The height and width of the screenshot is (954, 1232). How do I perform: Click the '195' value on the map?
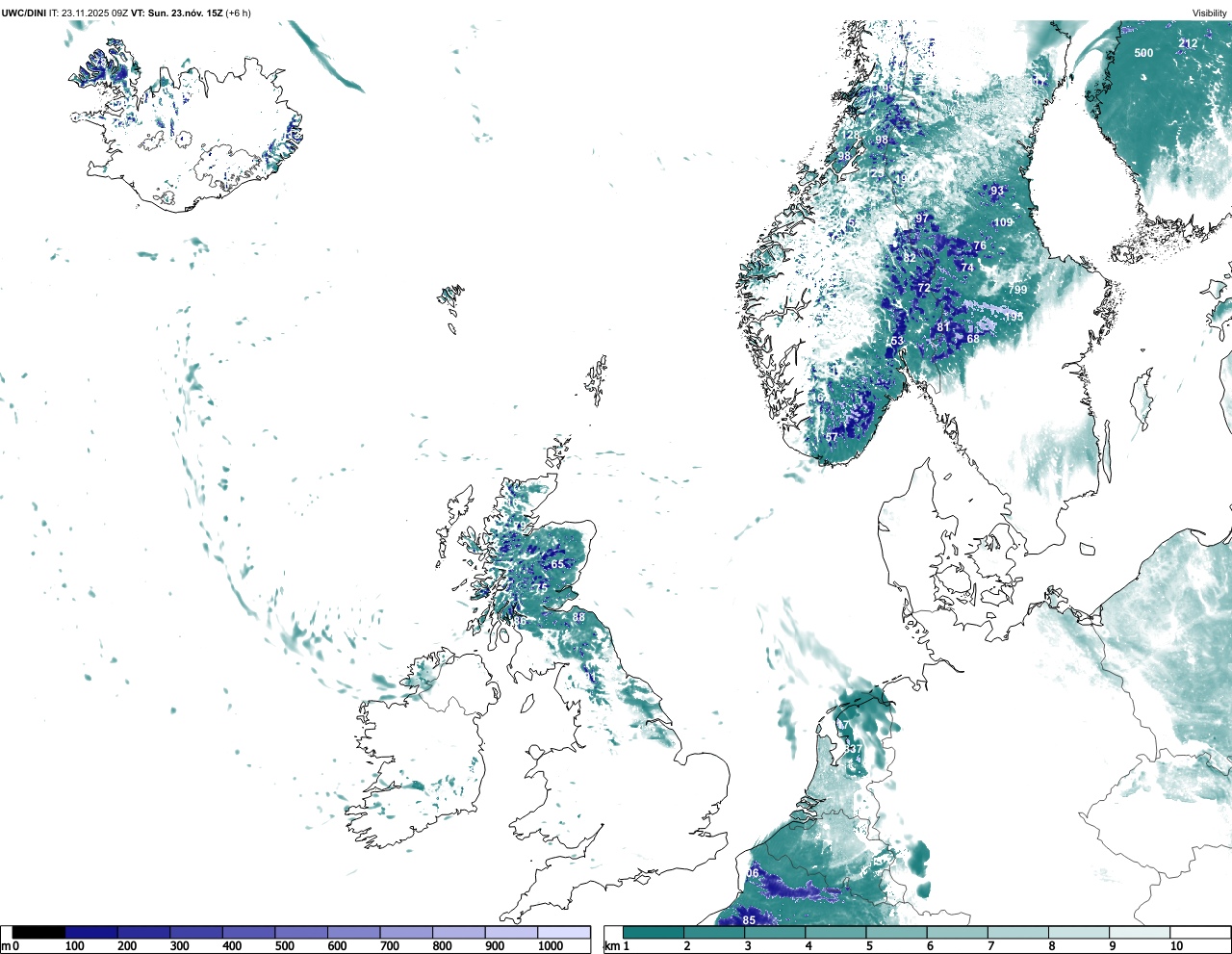point(1014,317)
